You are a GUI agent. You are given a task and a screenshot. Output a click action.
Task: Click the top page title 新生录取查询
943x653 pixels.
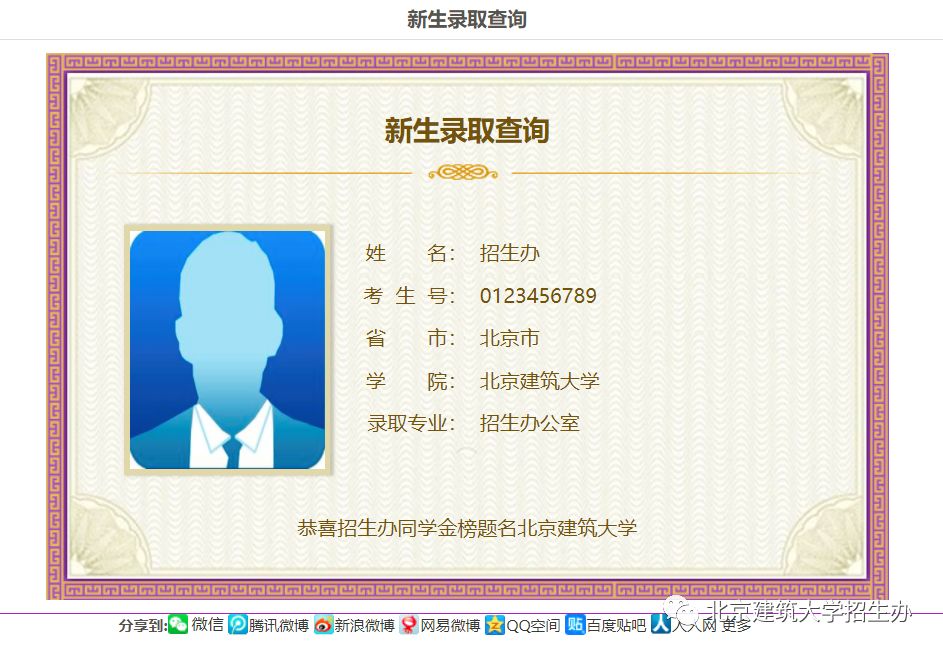(466, 19)
